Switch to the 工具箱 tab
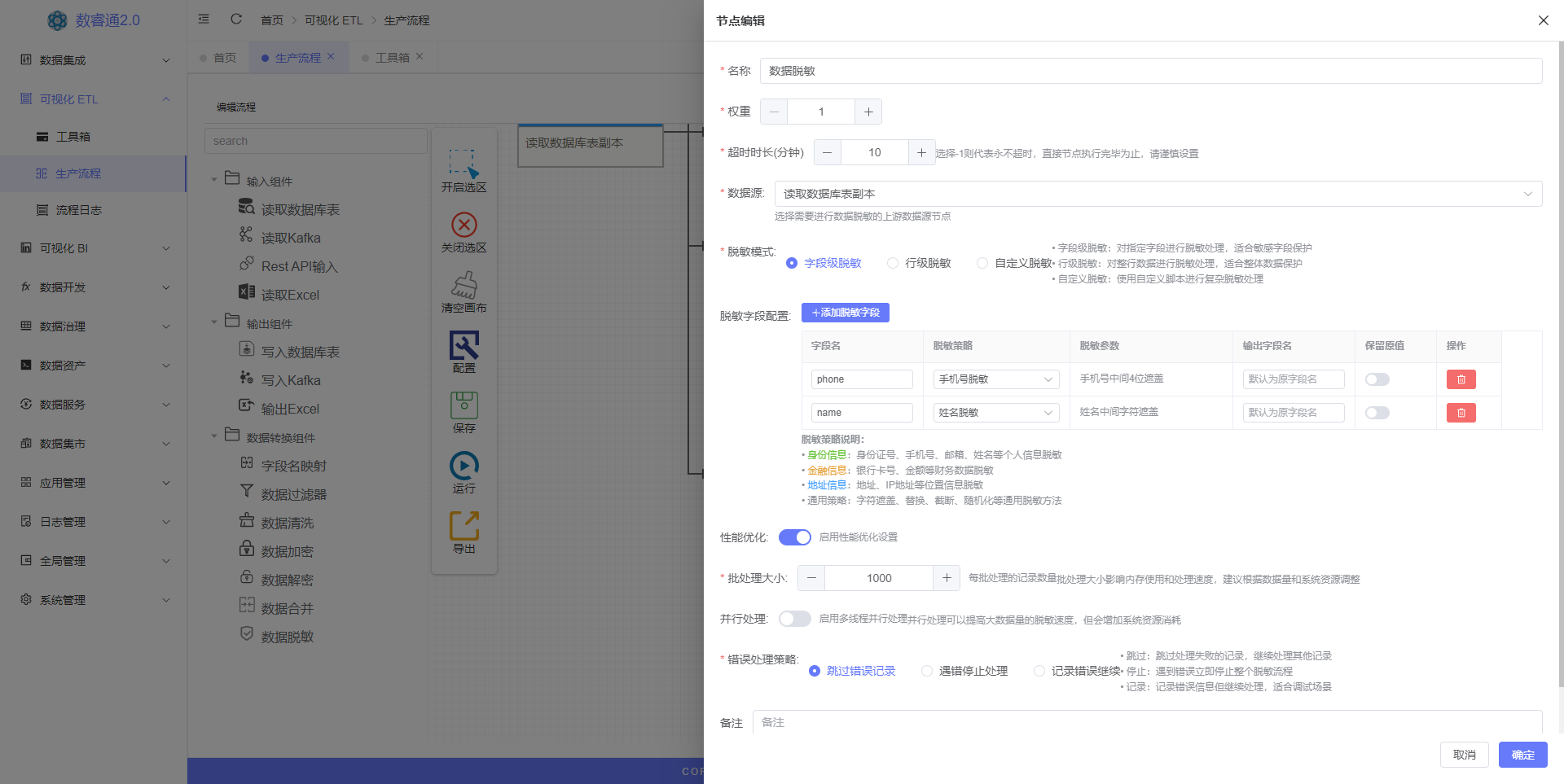 click(x=392, y=58)
